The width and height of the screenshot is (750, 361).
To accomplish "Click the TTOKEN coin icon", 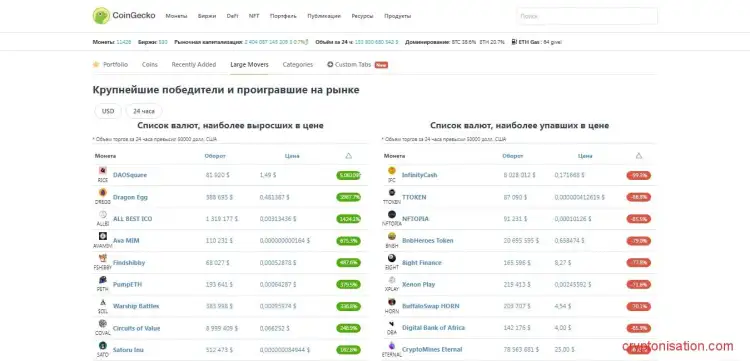I will (x=392, y=193).
